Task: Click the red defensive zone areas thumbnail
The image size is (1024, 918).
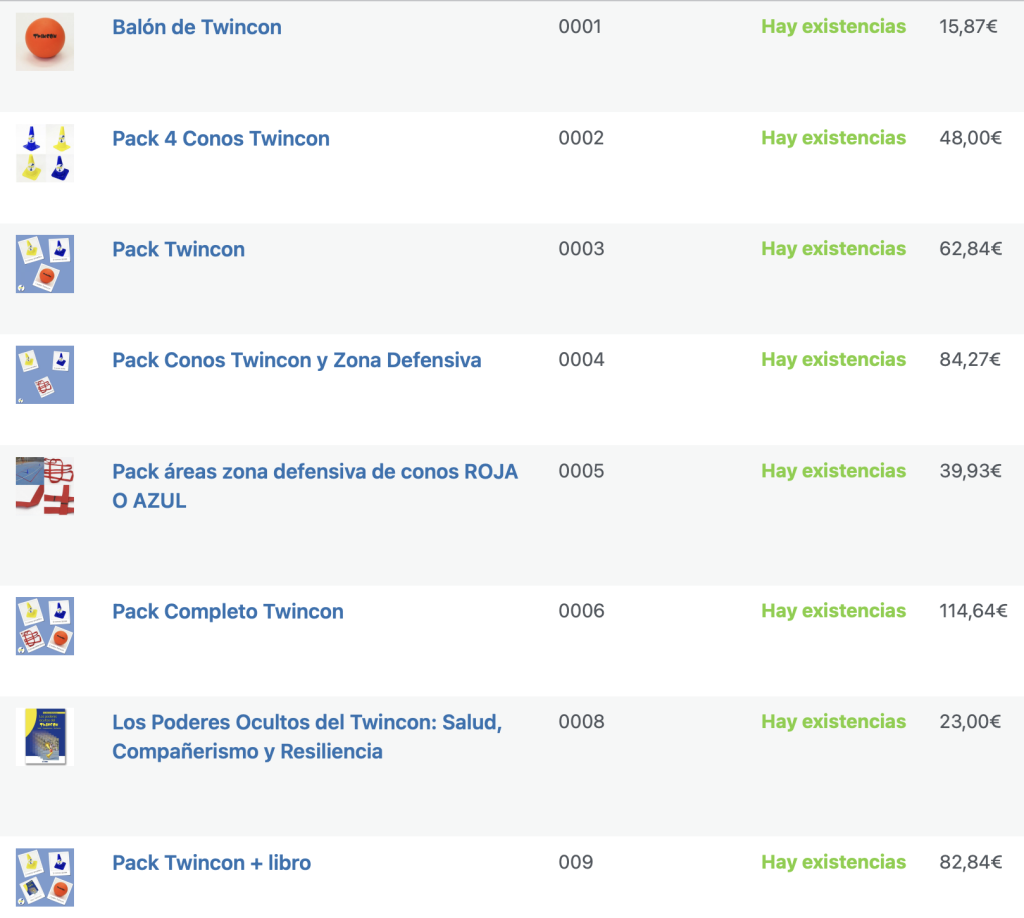Action: 44,486
